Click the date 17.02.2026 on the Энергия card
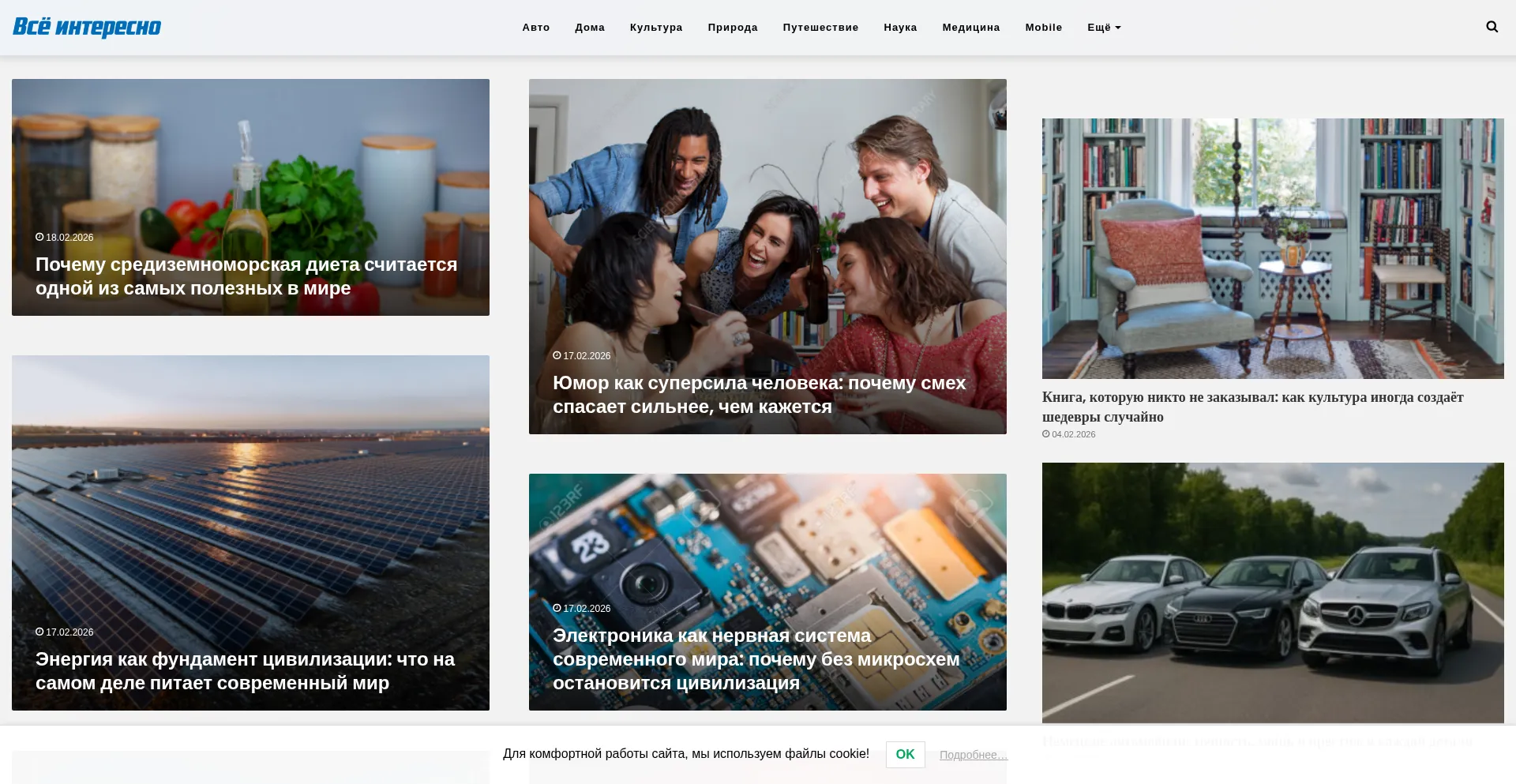 [x=69, y=632]
